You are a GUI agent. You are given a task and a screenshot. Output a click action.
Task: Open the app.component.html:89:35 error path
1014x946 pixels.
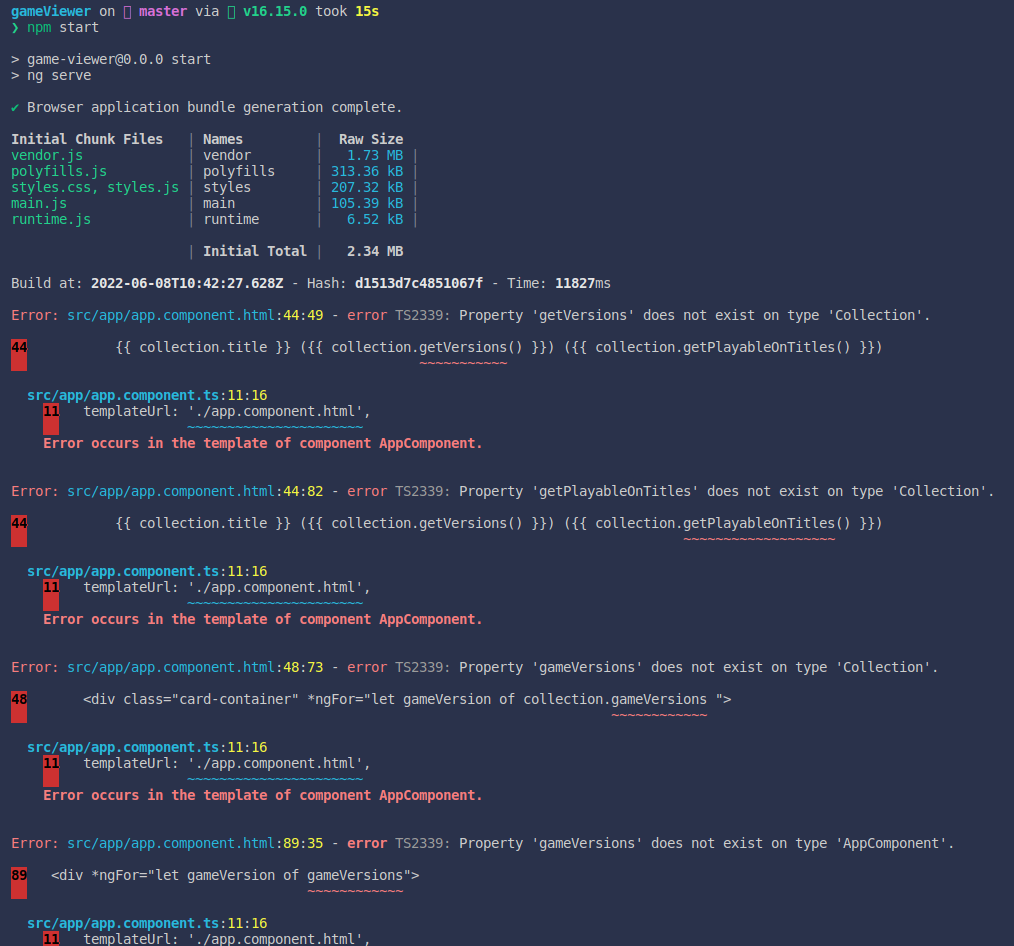[x=195, y=843]
